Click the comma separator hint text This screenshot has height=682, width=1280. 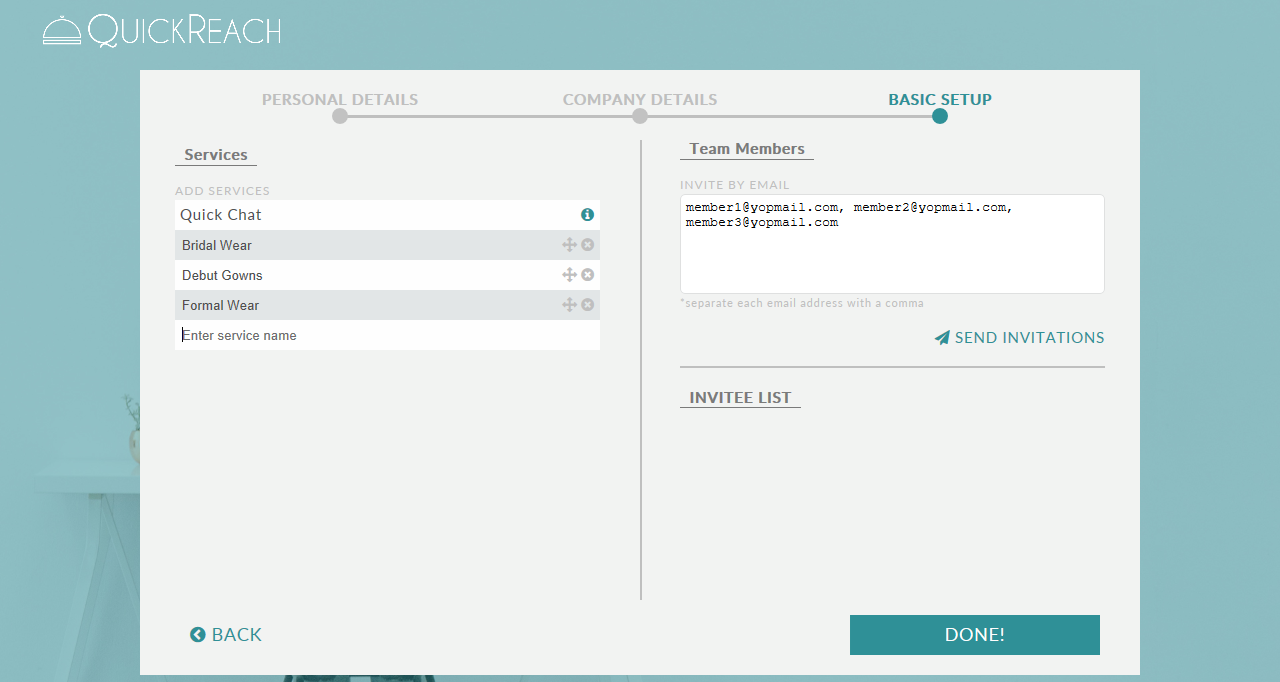(802, 303)
